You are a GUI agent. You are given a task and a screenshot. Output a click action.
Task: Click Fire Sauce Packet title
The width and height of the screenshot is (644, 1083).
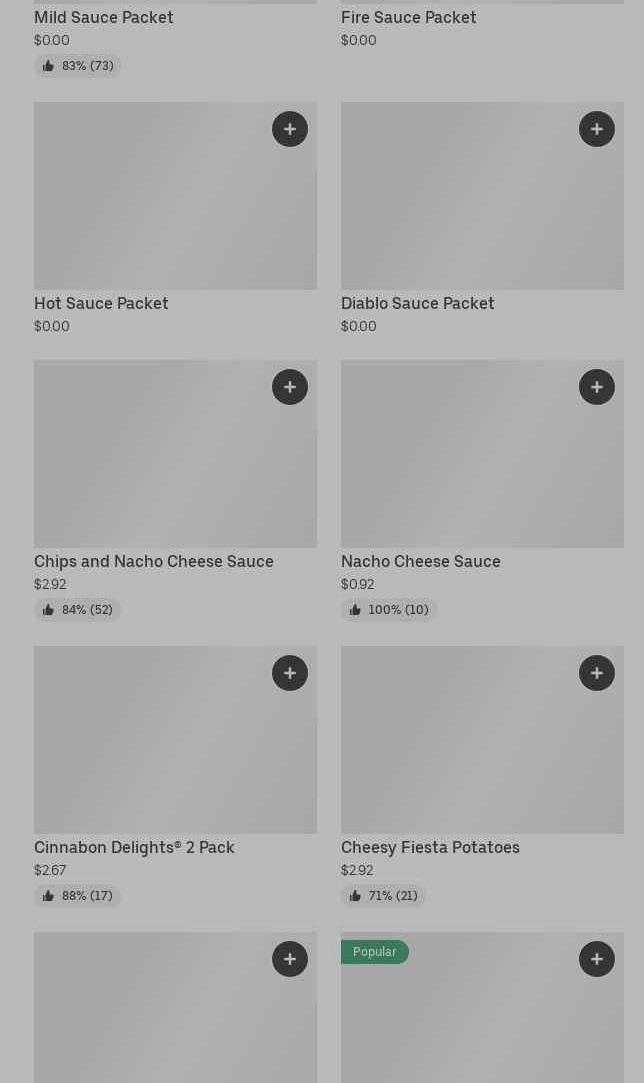pos(408,18)
